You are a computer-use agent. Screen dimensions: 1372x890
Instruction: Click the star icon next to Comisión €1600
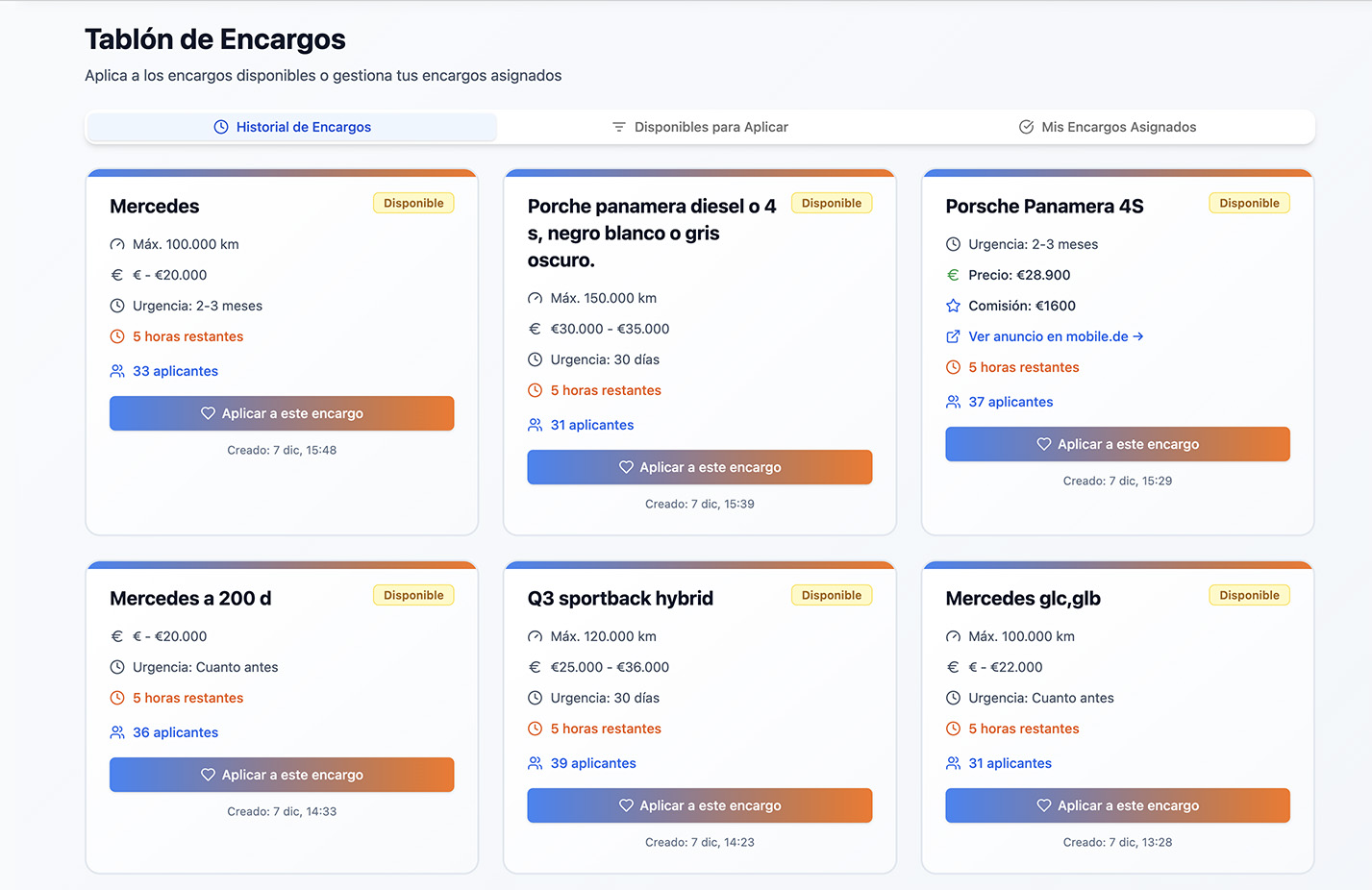click(x=953, y=306)
